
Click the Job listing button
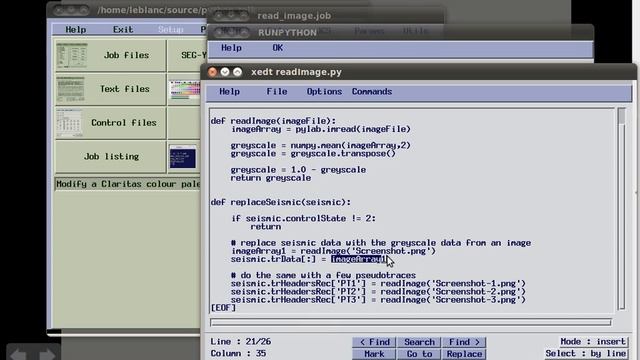point(111,157)
